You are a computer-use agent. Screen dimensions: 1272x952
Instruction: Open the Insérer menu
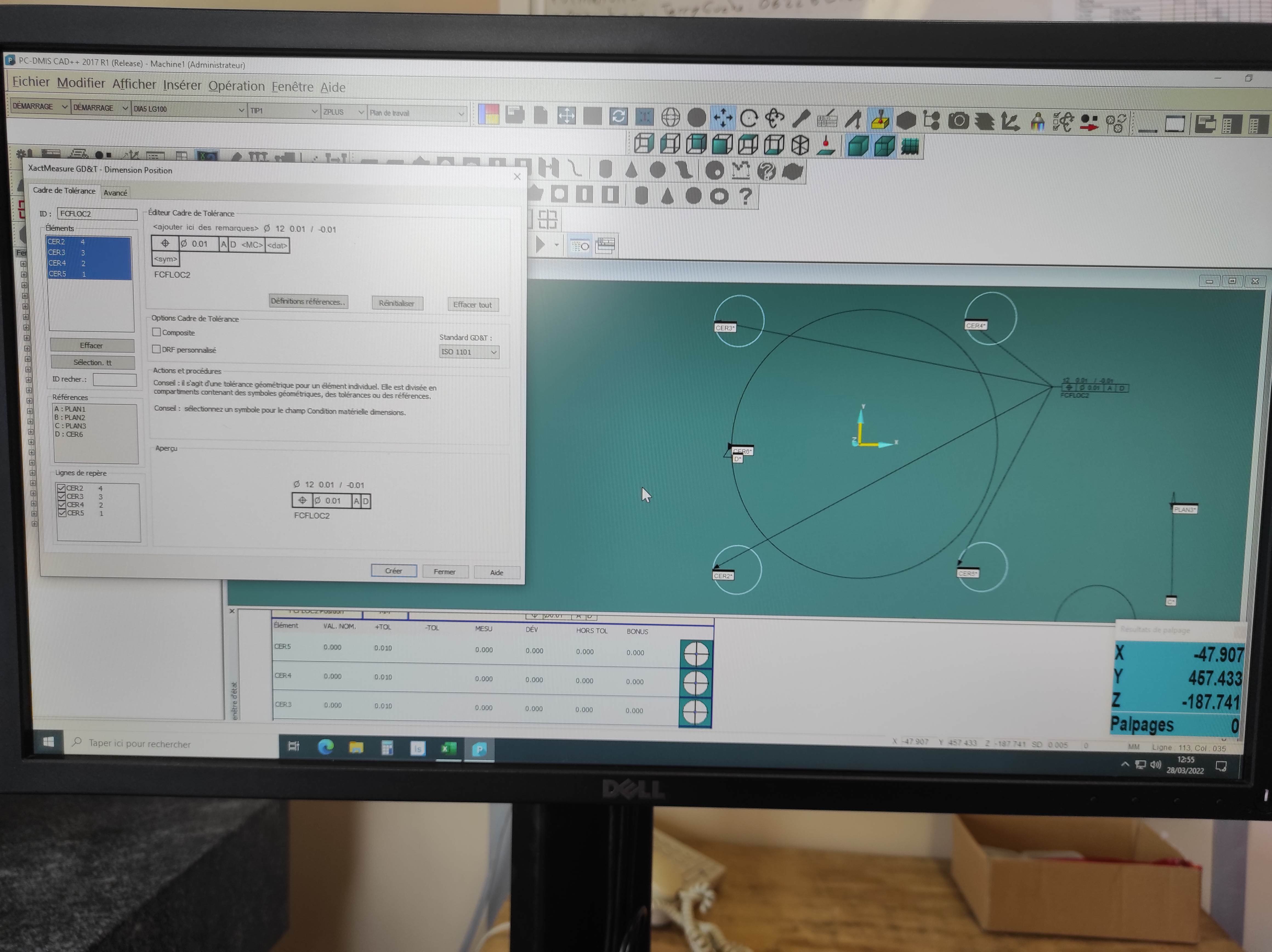[x=182, y=85]
